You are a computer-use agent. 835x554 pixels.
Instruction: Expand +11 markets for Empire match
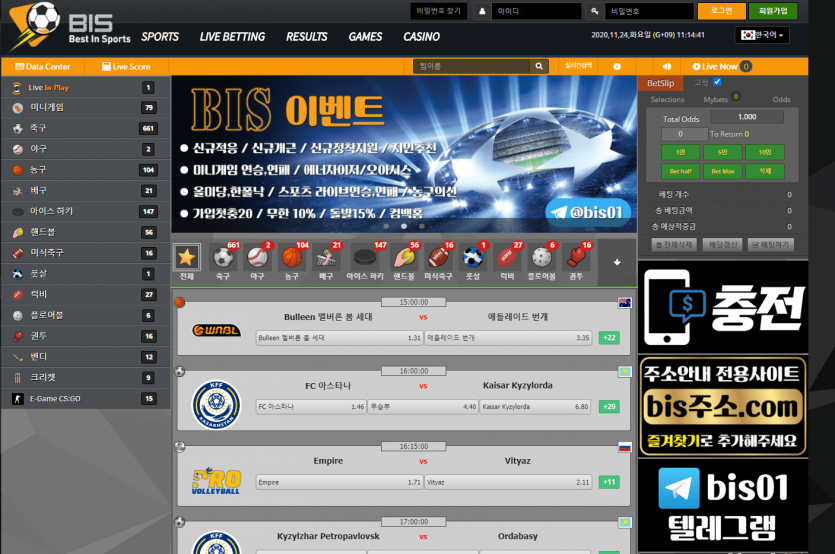[609, 482]
